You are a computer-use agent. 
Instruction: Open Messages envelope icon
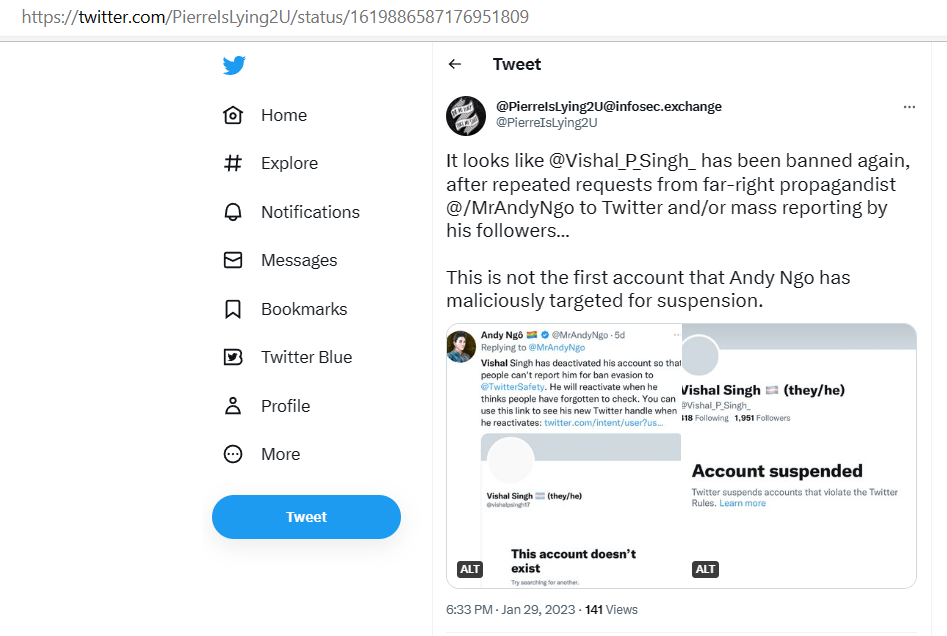[233, 260]
